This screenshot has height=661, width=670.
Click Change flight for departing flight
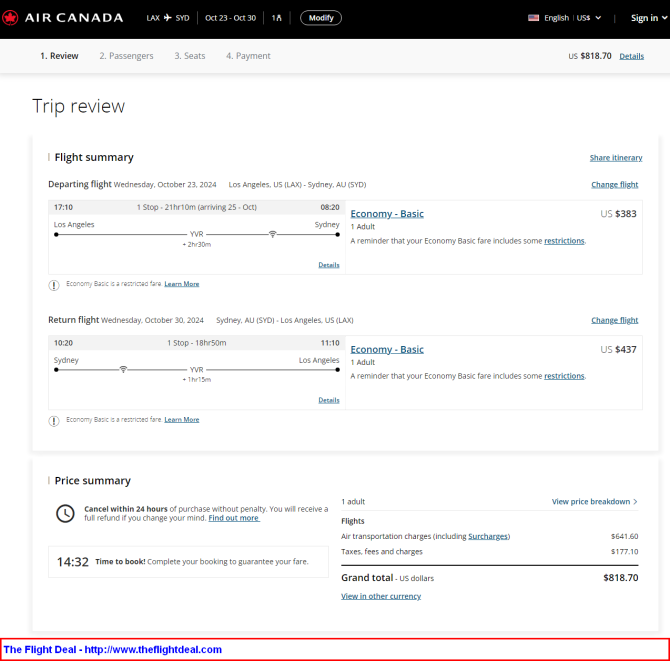[614, 185]
